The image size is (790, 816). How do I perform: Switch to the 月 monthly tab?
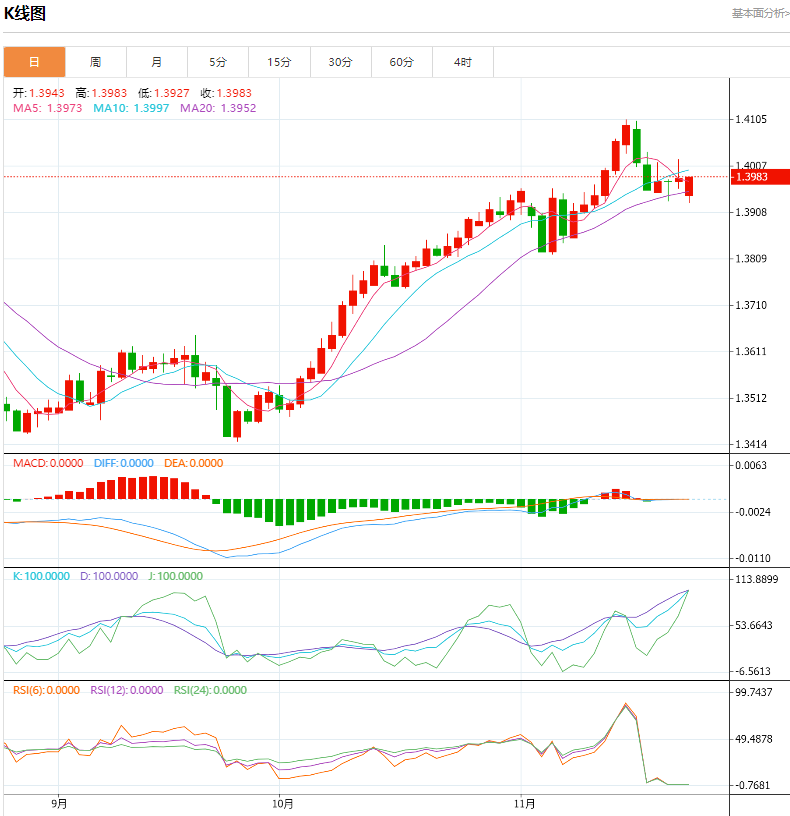(157, 62)
